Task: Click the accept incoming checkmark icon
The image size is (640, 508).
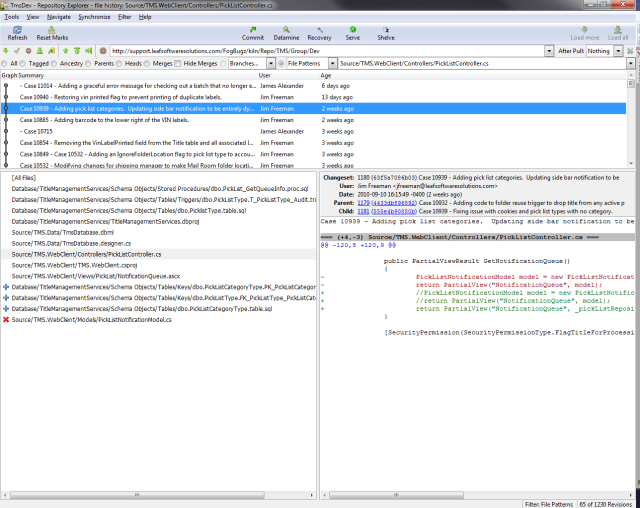Action: coord(17,51)
